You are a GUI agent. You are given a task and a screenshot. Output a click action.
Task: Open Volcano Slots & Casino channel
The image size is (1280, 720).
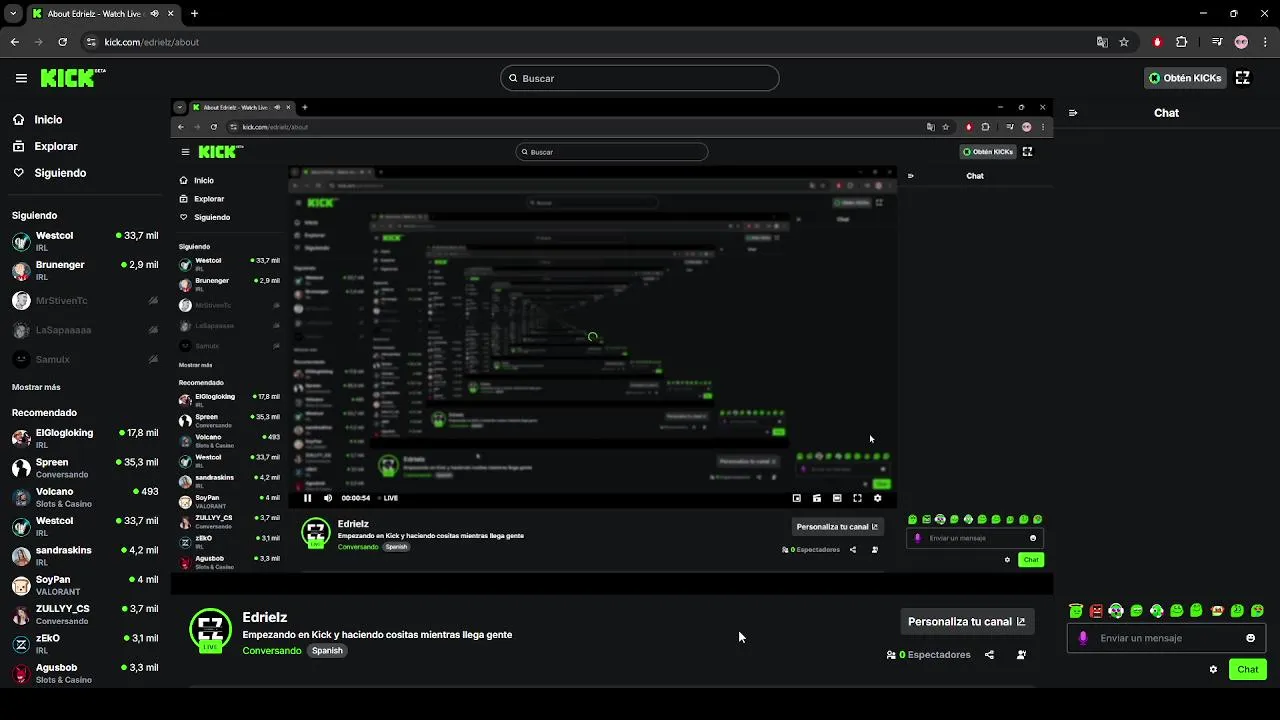[x=84, y=497]
